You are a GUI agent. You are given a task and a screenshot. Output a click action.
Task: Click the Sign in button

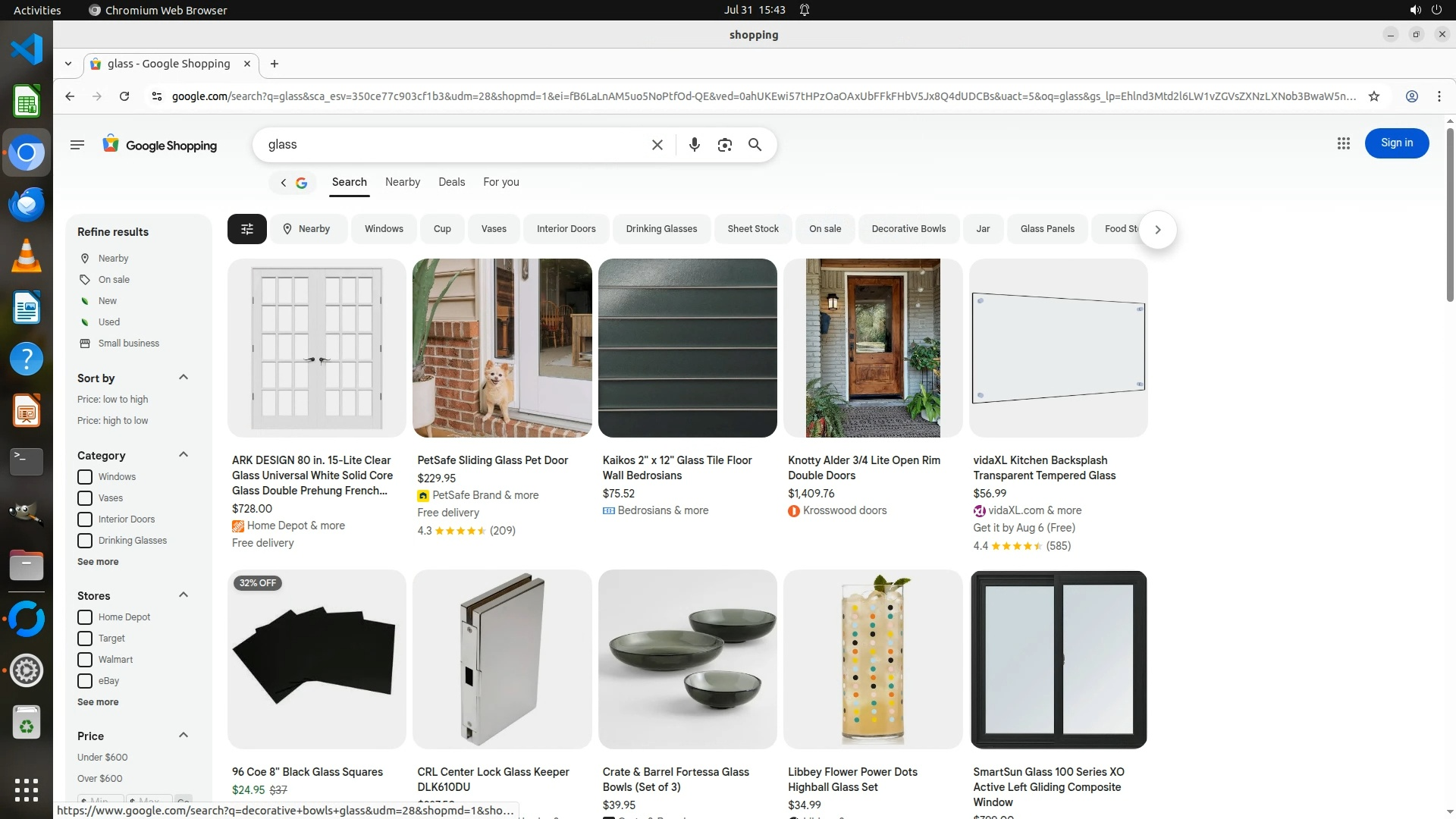1396,143
